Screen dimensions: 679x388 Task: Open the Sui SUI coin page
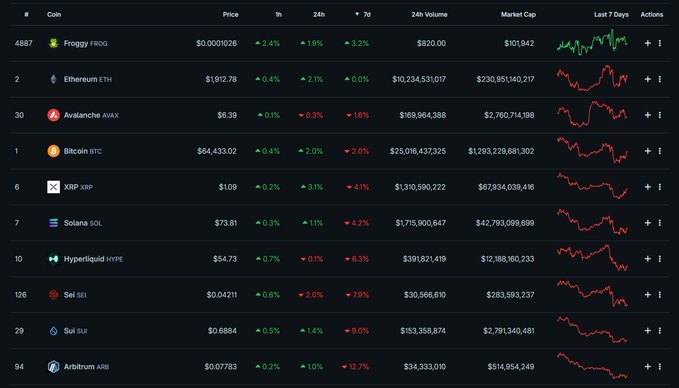[75, 331]
